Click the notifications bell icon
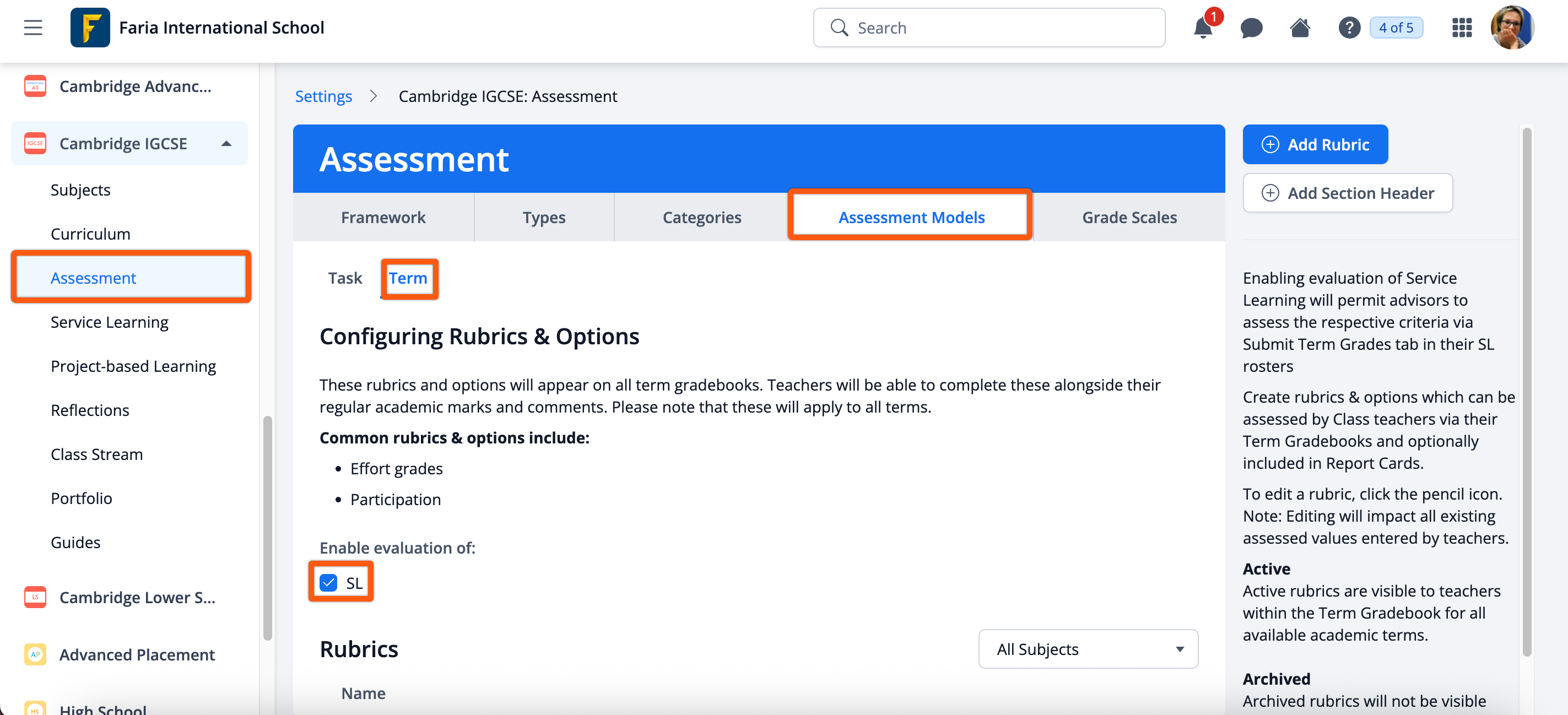Screen dimensions: 1568x715 (x=1202, y=28)
